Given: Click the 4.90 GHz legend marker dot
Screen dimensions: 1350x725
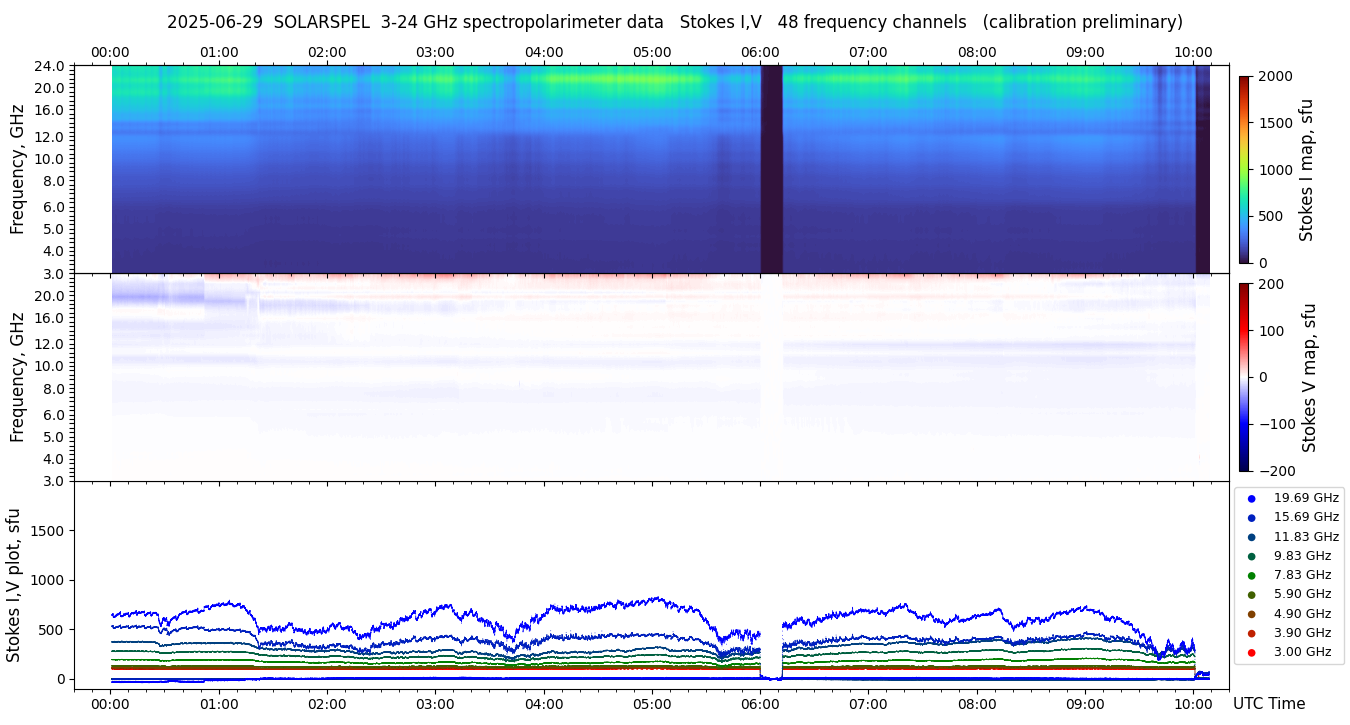Looking at the screenshot, I should coord(1251,614).
